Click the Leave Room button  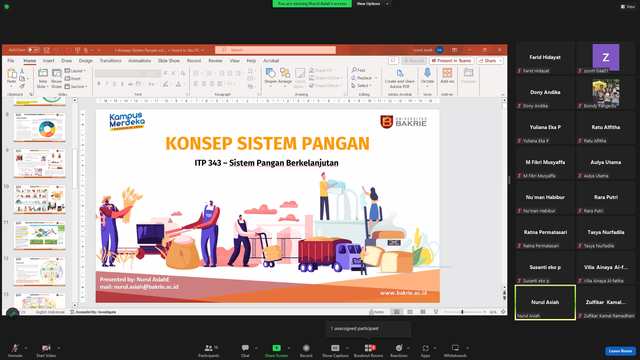click(x=620, y=351)
